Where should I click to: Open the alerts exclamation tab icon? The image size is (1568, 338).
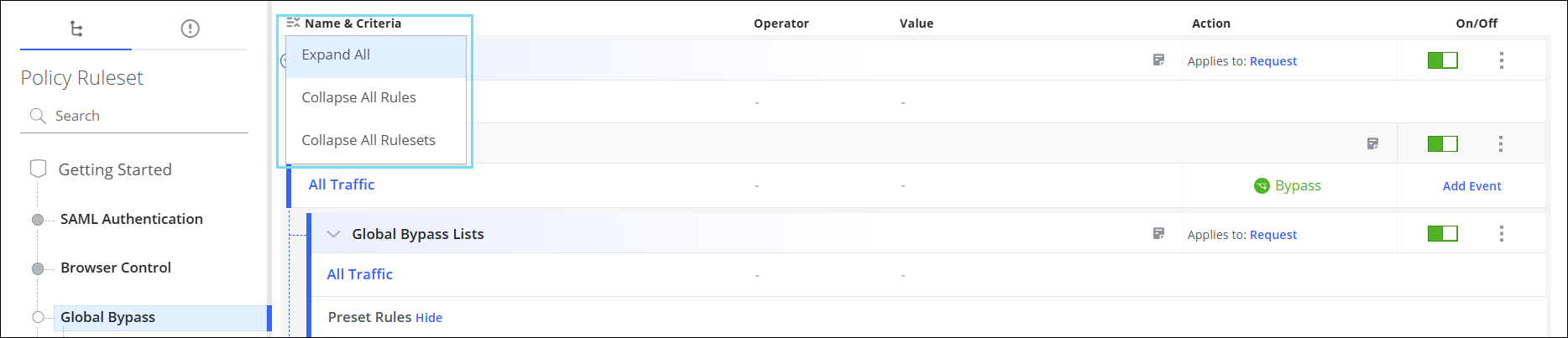click(x=191, y=29)
